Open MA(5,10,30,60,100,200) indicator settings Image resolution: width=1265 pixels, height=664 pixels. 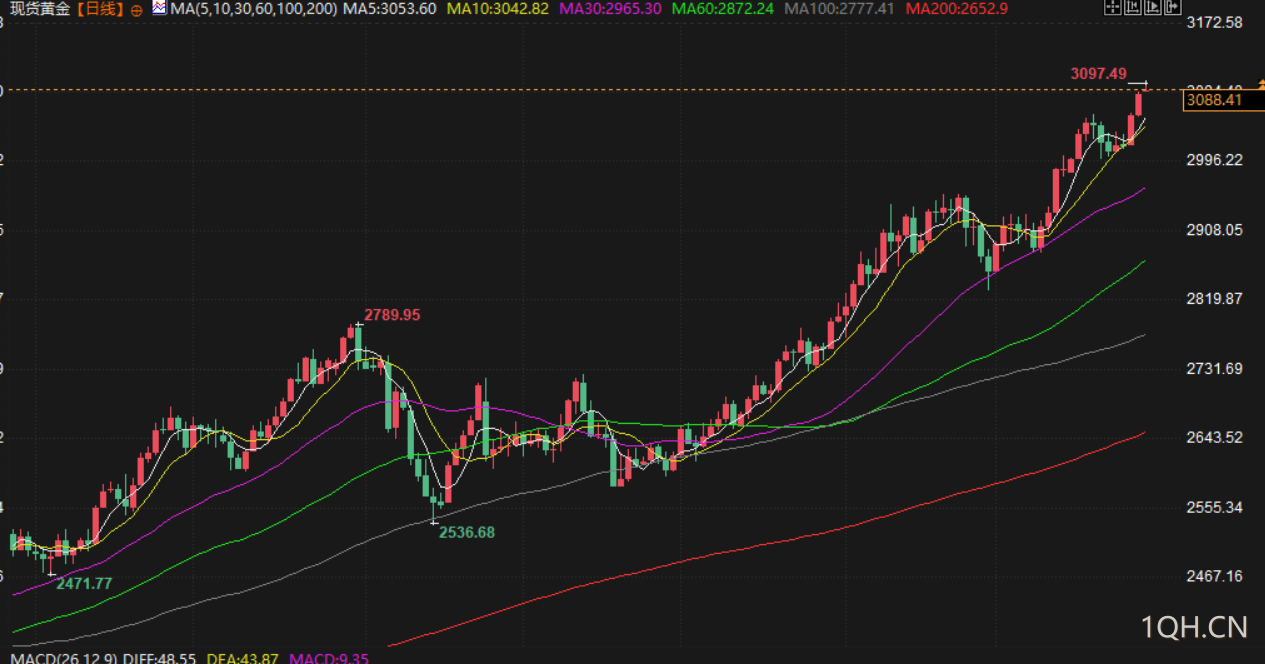pyautogui.click(x=254, y=8)
